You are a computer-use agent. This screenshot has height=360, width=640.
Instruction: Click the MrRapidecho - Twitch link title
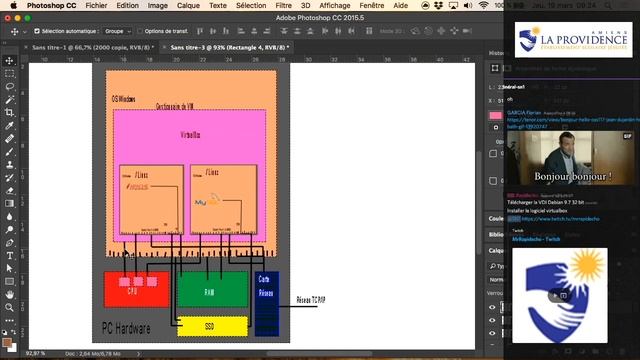pos(536,239)
